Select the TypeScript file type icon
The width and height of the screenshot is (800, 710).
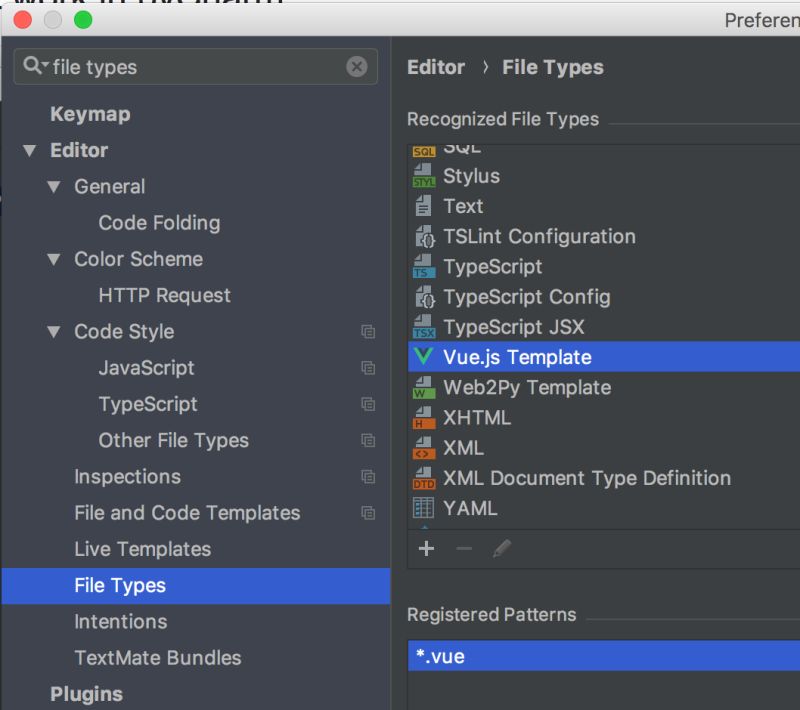coord(425,266)
